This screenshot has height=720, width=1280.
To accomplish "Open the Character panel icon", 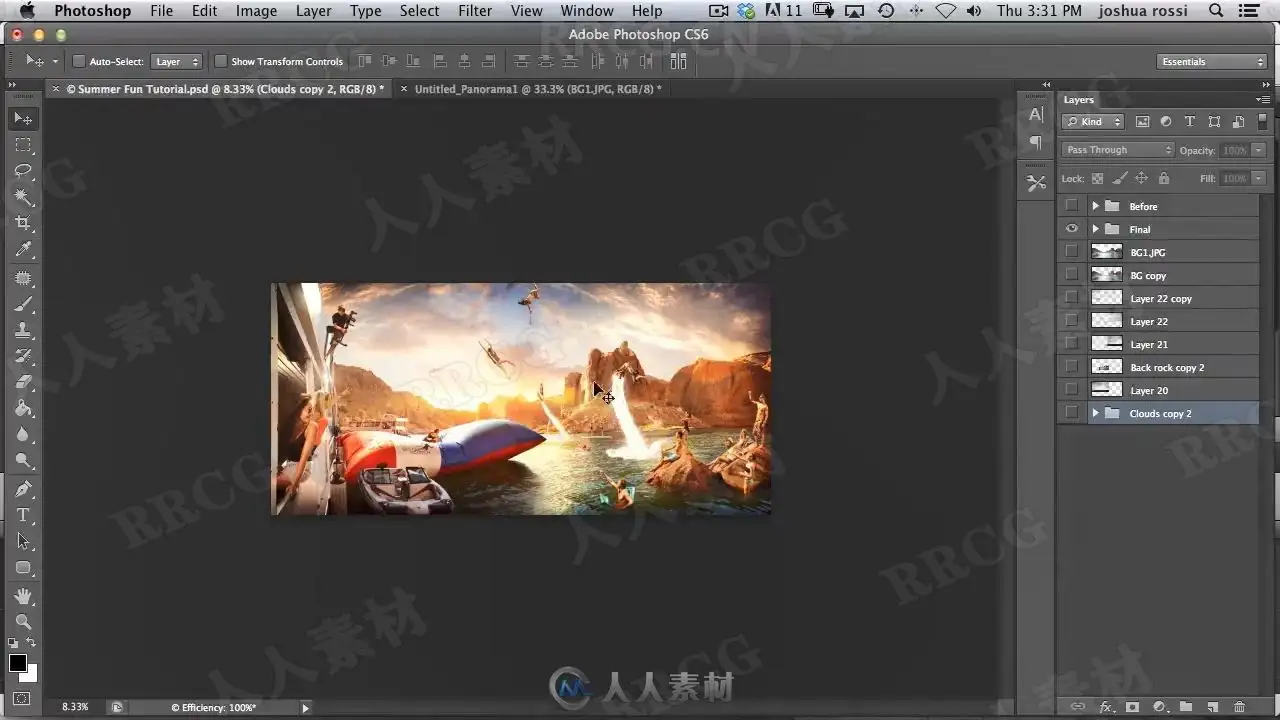I will point(1036,115).
